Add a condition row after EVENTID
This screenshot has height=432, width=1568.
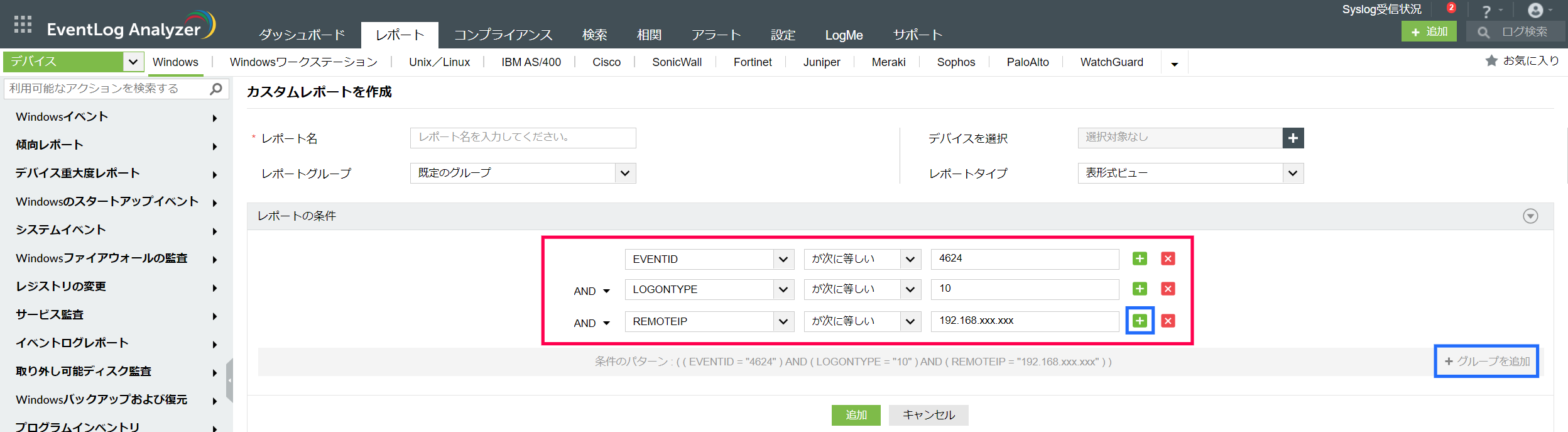point(1140,258)
